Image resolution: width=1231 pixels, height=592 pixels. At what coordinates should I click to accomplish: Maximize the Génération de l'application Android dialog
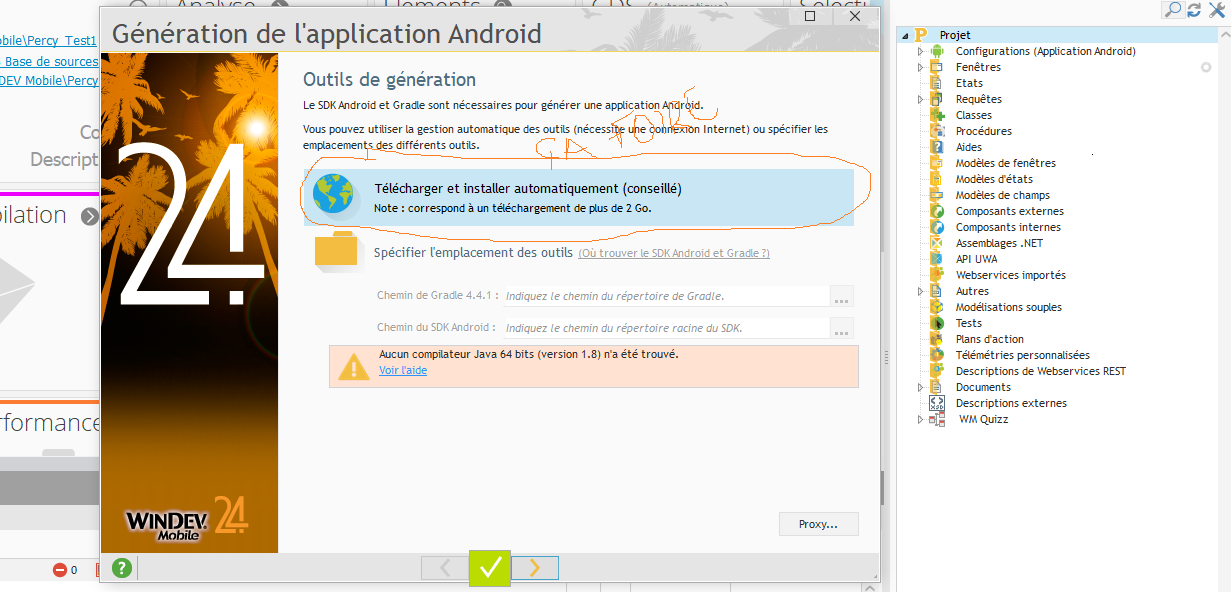click(810, 16)
